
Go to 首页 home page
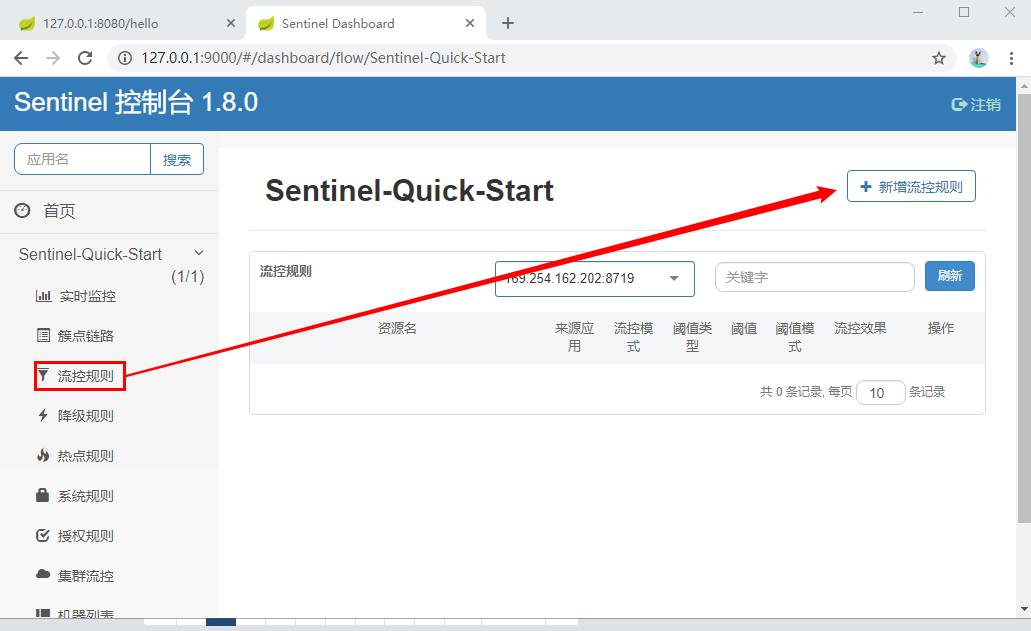(x=45, y=211)
